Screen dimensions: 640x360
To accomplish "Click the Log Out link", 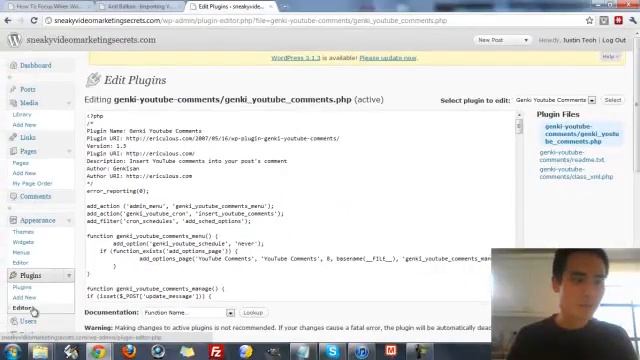I will pyautogui.click(x=614, y=40).
